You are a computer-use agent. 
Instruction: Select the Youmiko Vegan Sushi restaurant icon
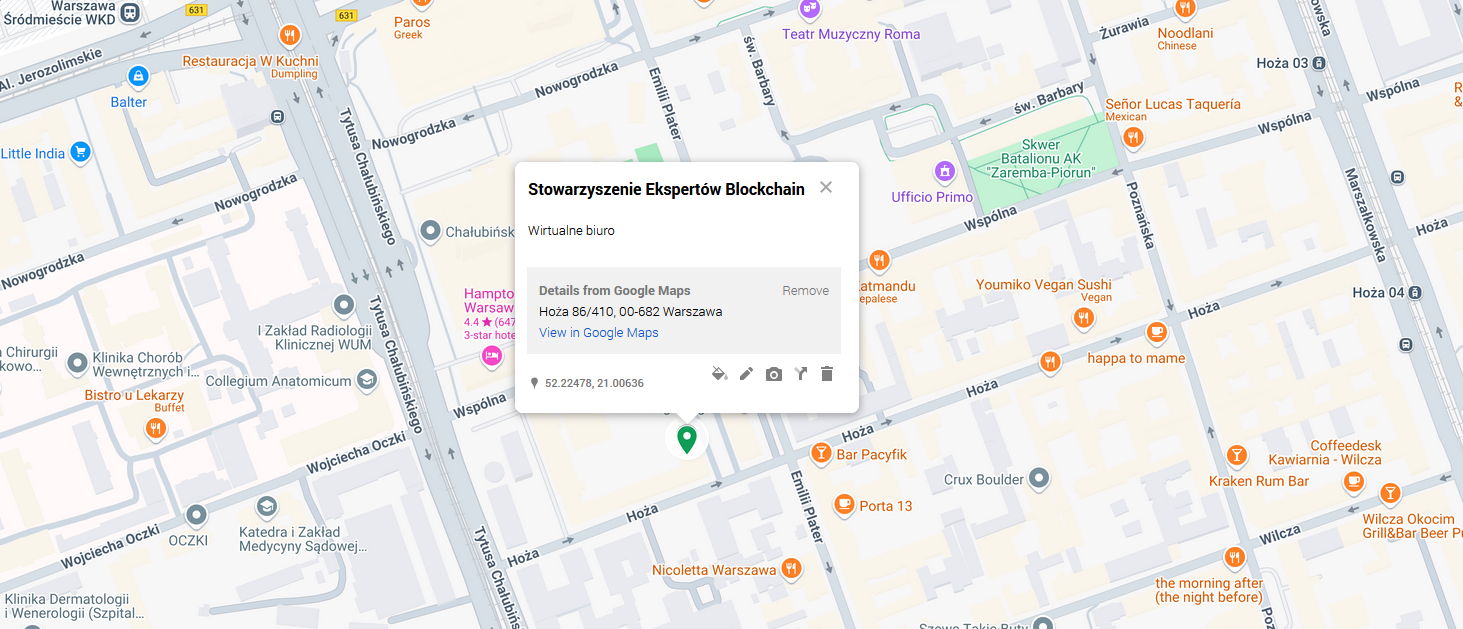[1084, 319]
